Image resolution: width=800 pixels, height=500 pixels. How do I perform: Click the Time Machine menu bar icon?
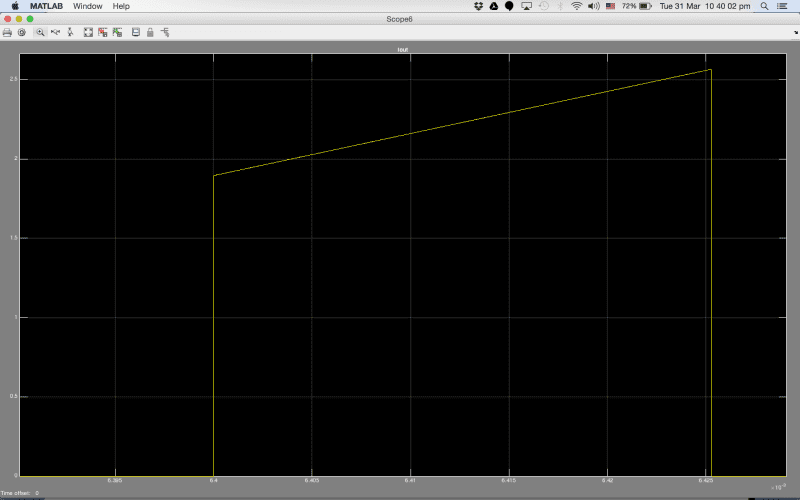click(544, 6)
